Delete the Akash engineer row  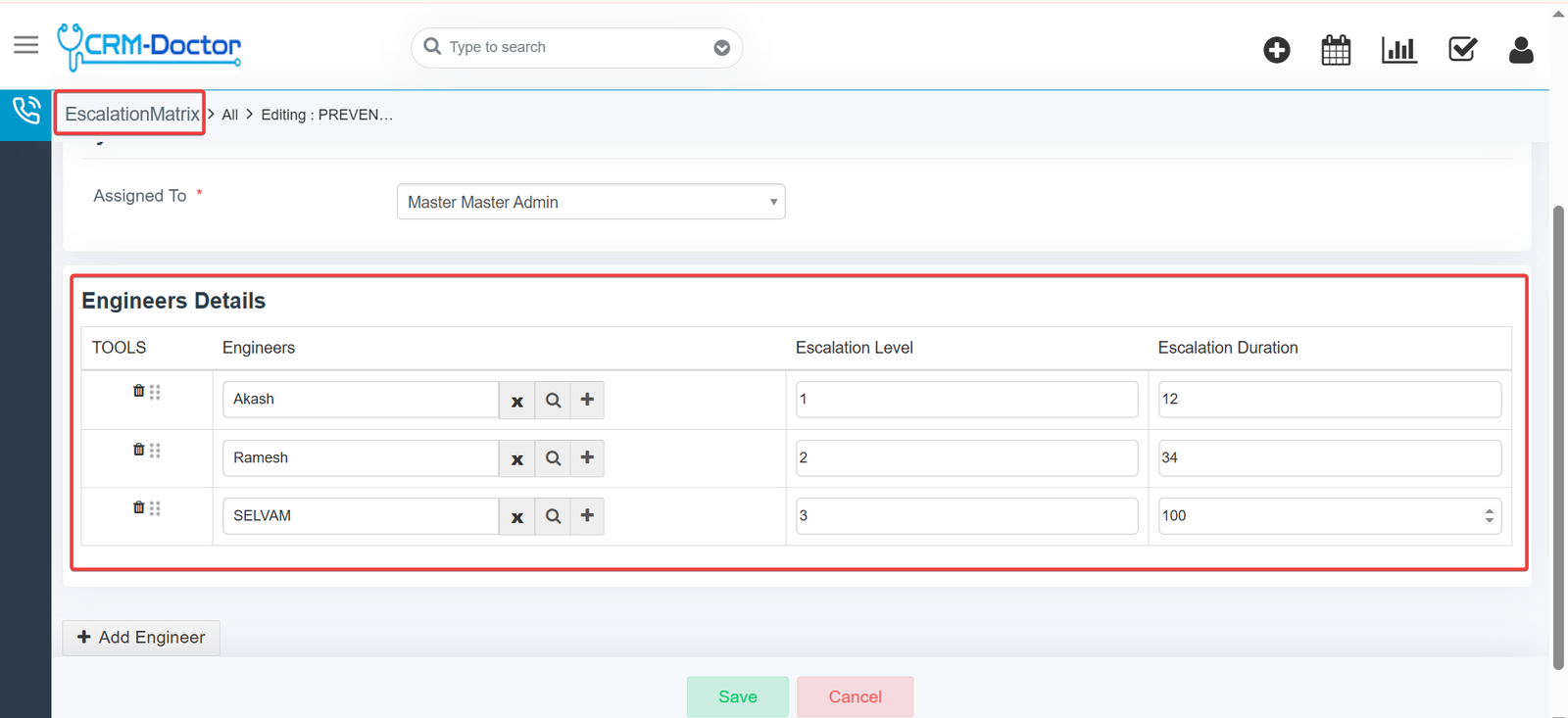138,391
